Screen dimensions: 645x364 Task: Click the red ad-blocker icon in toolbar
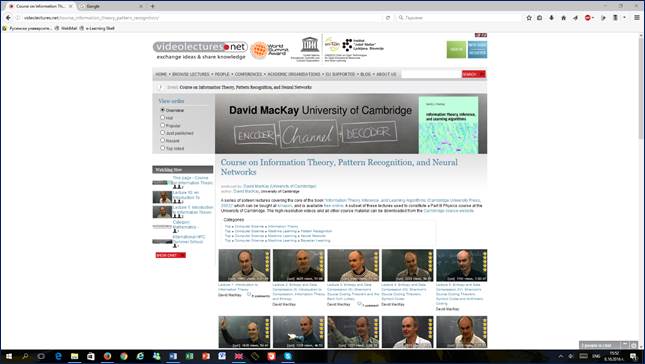(x=588, y=18)
